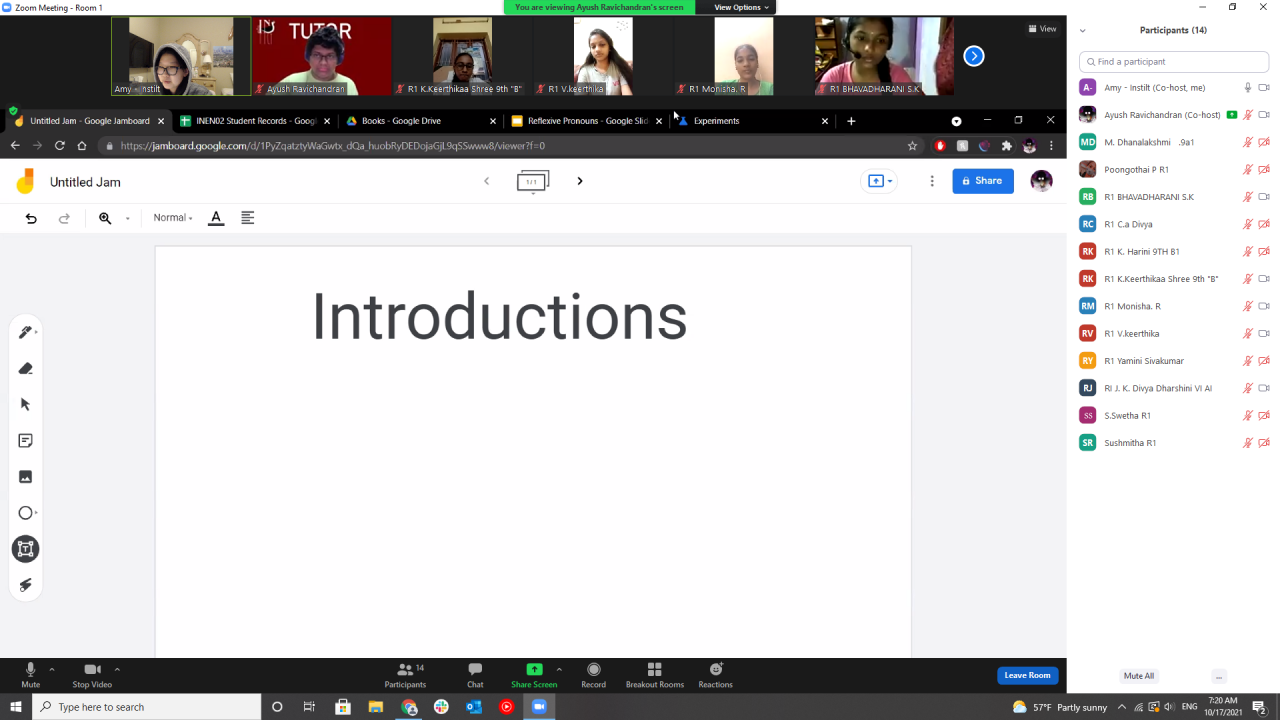The image size is (1280, 720).
Task: Go back in the Chrome browser
Action: (15, 146)
